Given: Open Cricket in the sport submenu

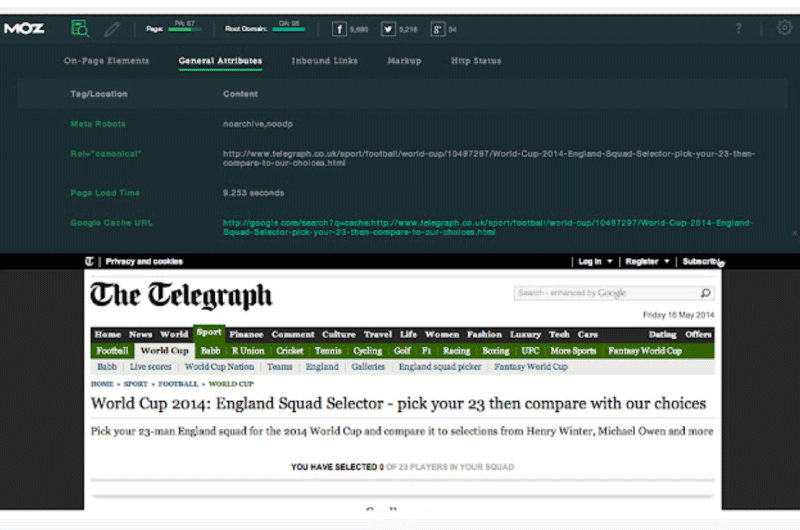Looking at the screenshot, I should (290, 351).
